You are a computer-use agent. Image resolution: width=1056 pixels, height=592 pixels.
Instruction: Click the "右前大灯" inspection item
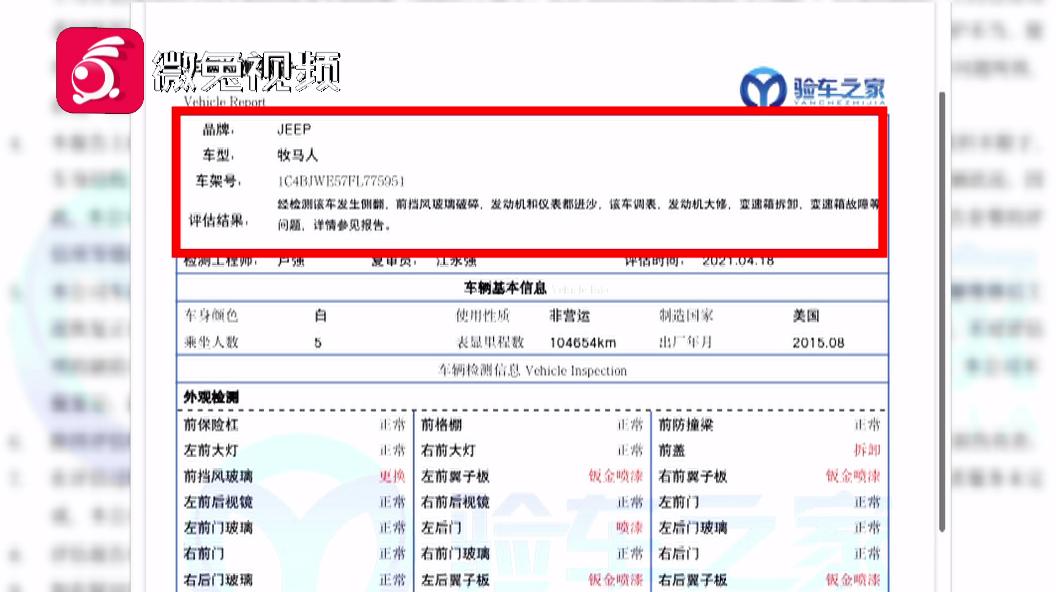coord(449,451)
